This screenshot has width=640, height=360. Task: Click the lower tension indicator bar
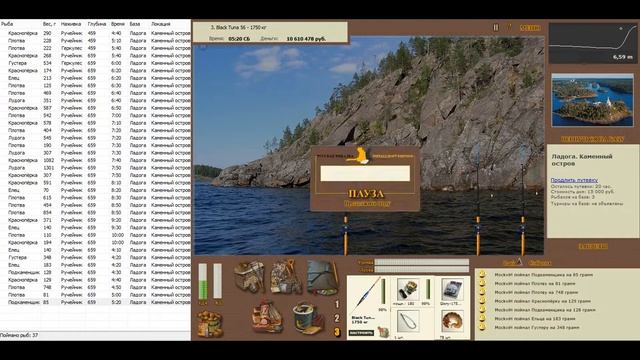[422, 269]
